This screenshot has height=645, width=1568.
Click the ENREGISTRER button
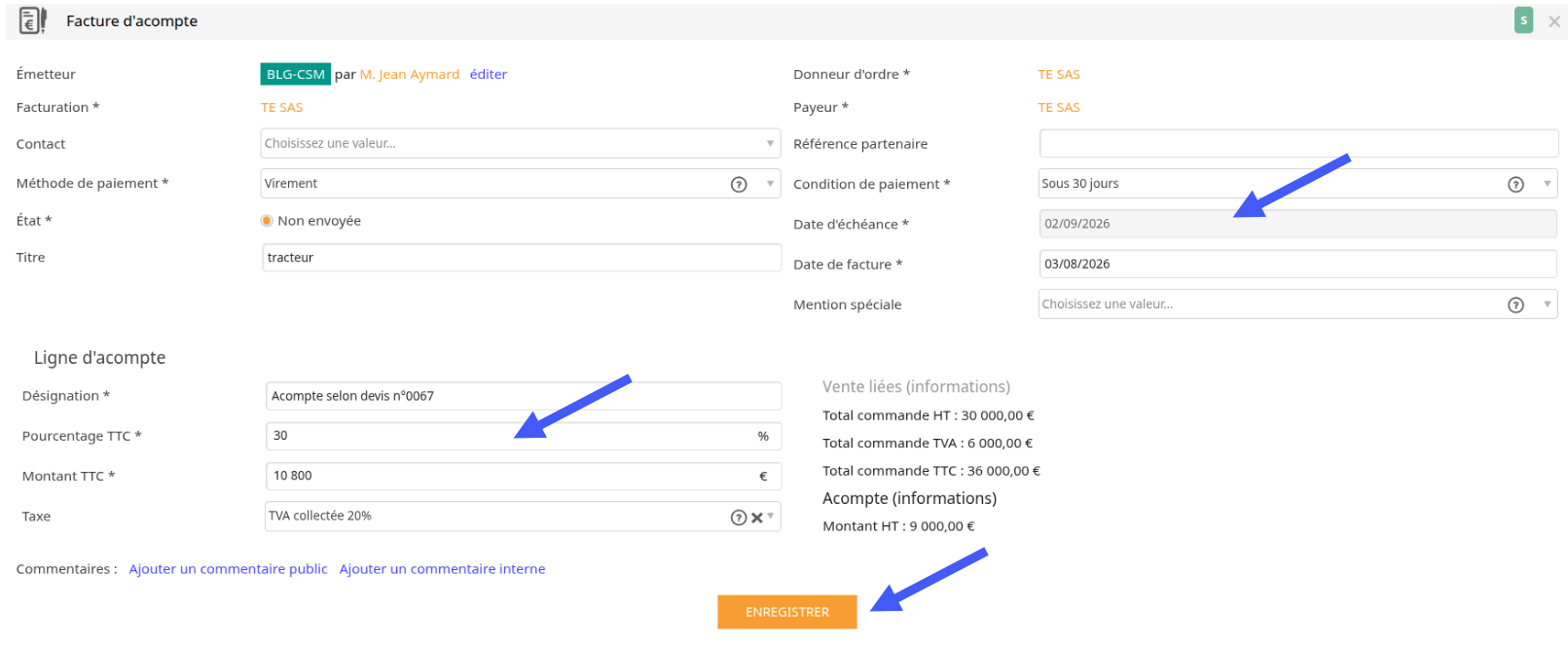click(787, 612)
